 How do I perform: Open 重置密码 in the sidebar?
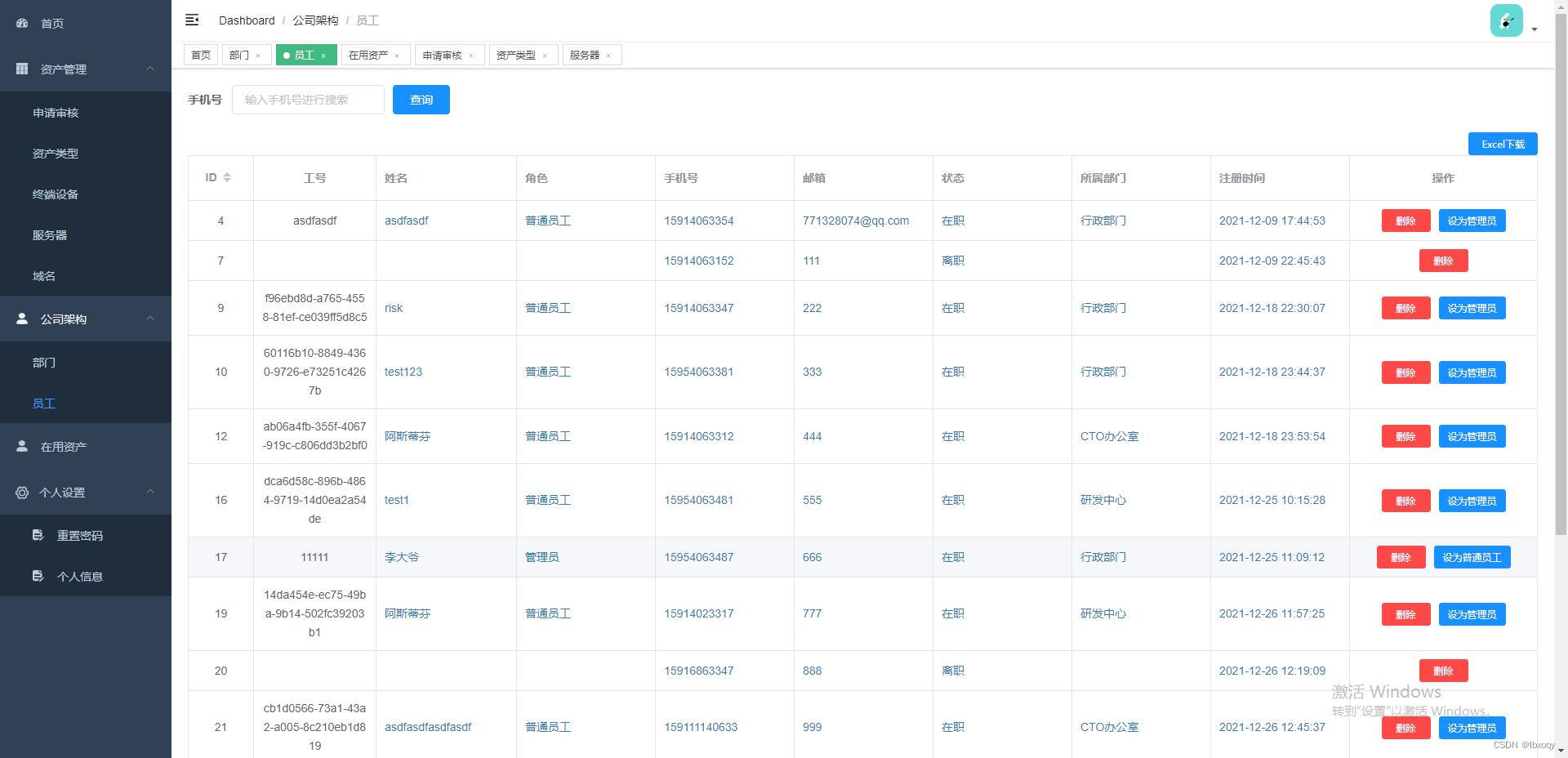tap(86, 536)
